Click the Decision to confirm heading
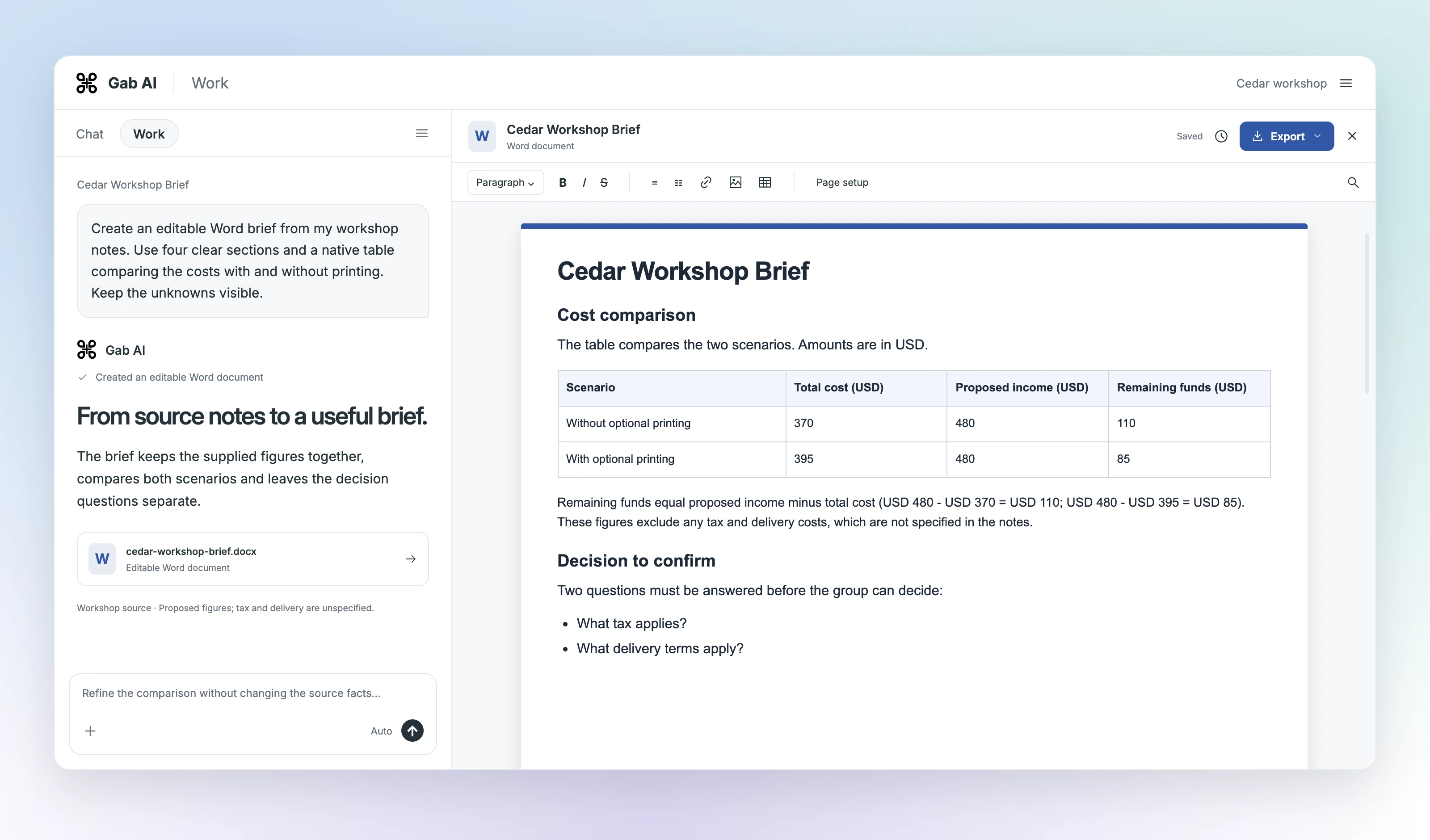The height and width of the screenshot is (840, 1430). coord(636,561)
